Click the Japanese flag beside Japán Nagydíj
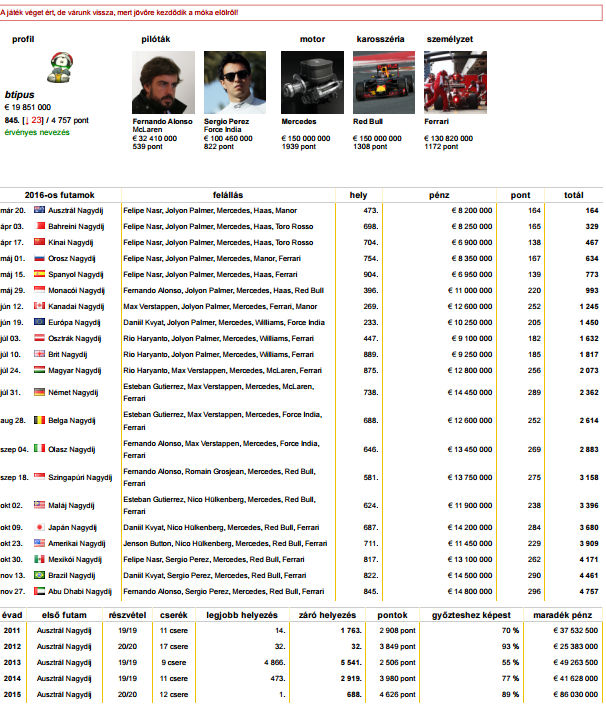The height and width of the screenshot is (711, 606). 39,527
